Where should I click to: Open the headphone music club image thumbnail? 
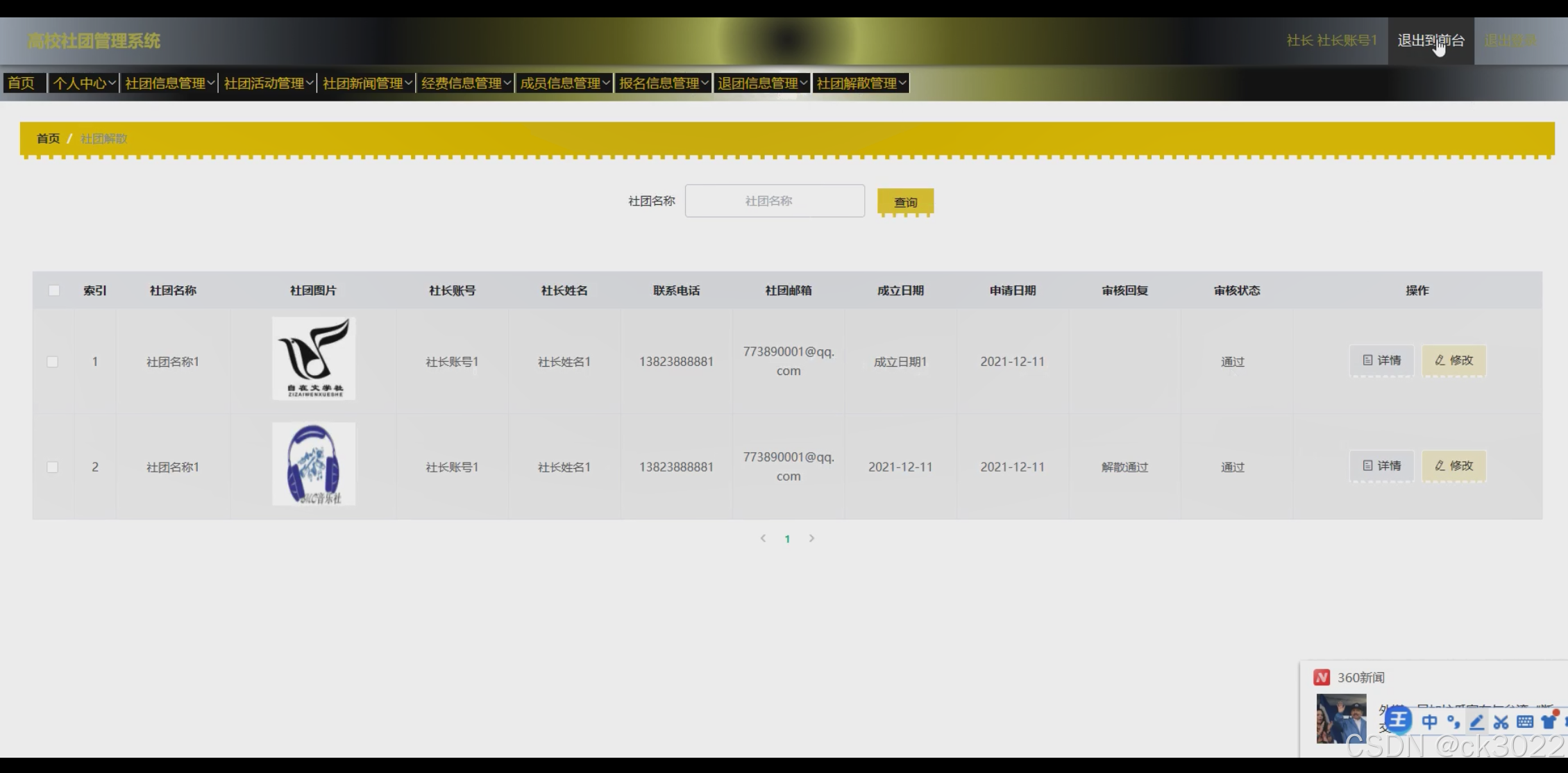pyautogui.click(x=314, y=464)
